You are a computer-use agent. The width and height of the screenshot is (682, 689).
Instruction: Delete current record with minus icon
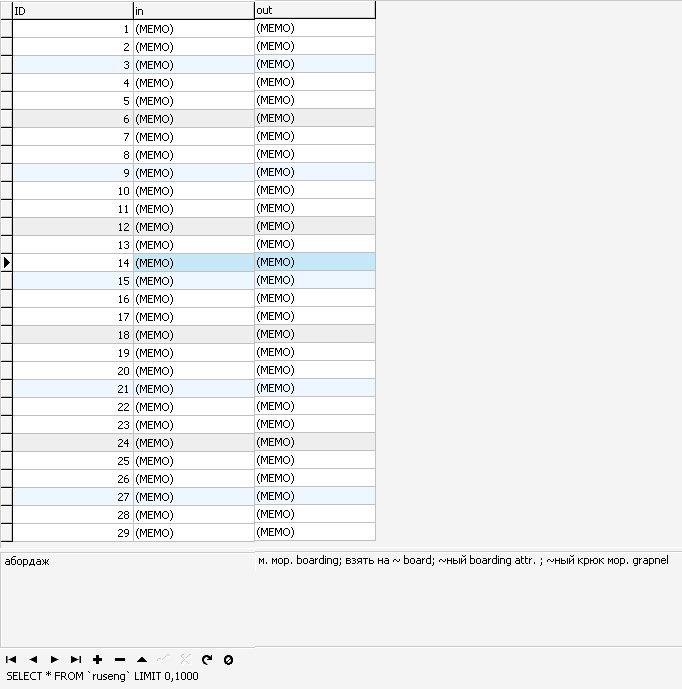pos(120,659)
